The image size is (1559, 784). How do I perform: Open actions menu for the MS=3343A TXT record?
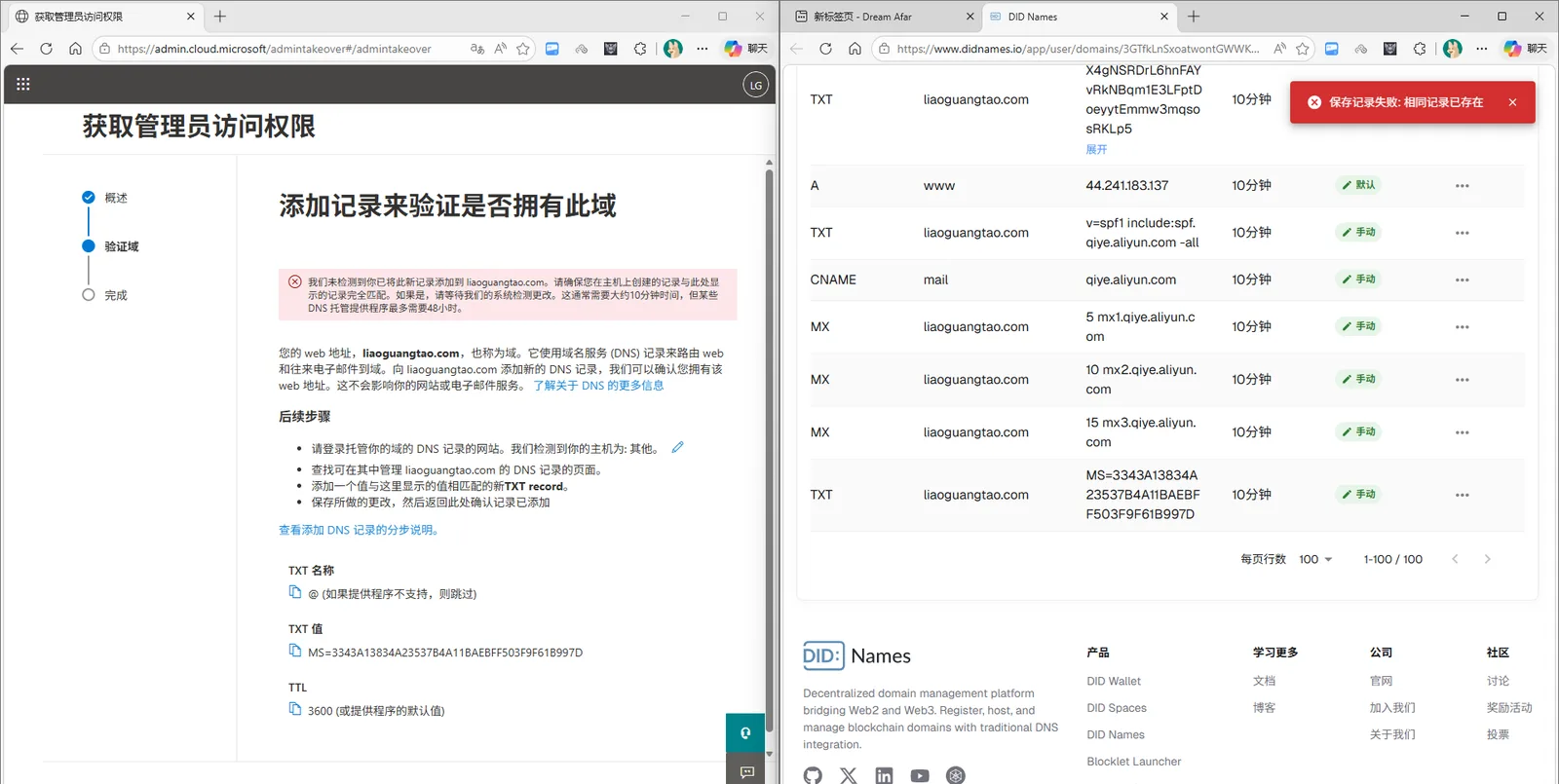[x=1463, y=495]
